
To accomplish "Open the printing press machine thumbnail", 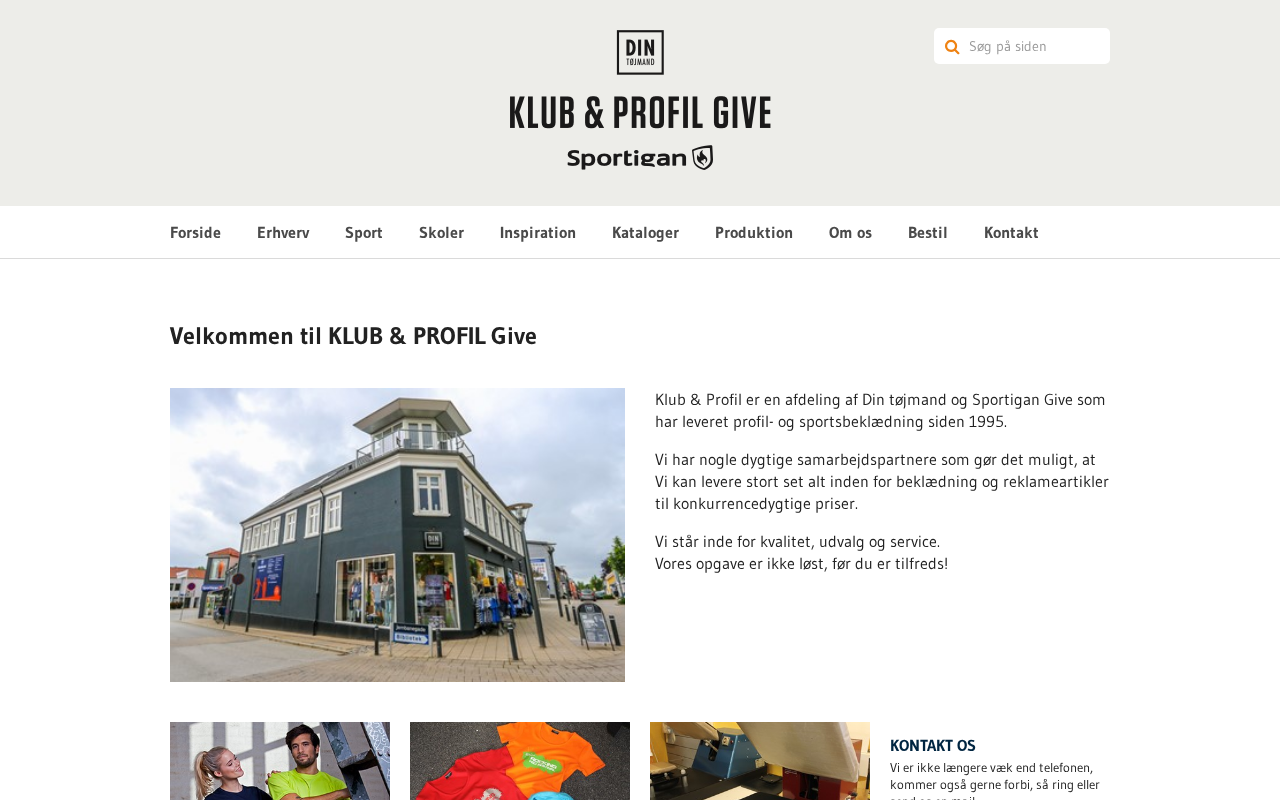I will (x=760, y=761).
